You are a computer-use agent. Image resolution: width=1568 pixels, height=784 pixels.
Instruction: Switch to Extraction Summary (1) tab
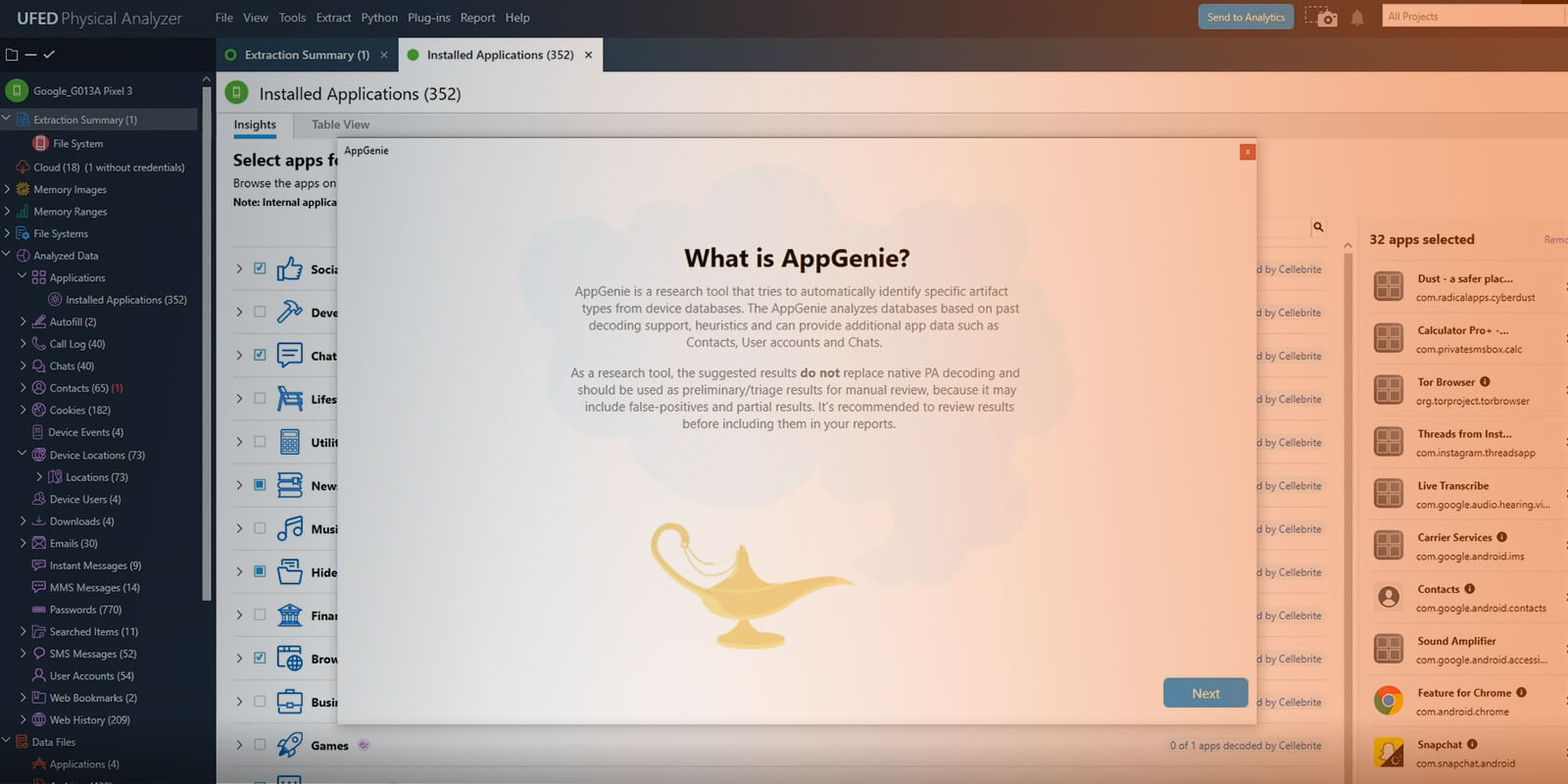click(306, 55)
